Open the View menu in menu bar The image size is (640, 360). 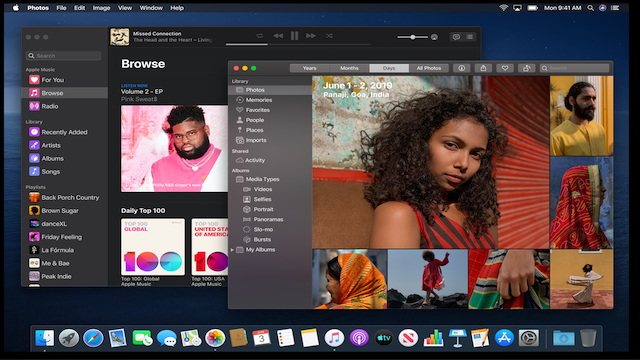tap(125, 8)
